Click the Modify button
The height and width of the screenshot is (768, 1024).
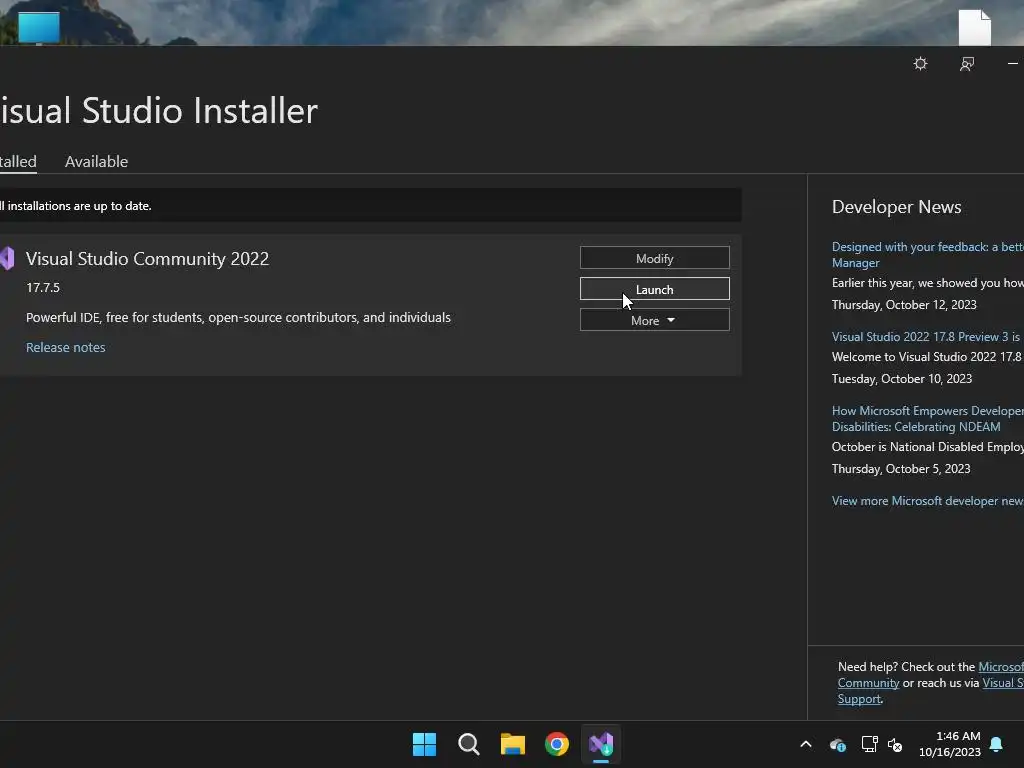[x=654, y=258]
